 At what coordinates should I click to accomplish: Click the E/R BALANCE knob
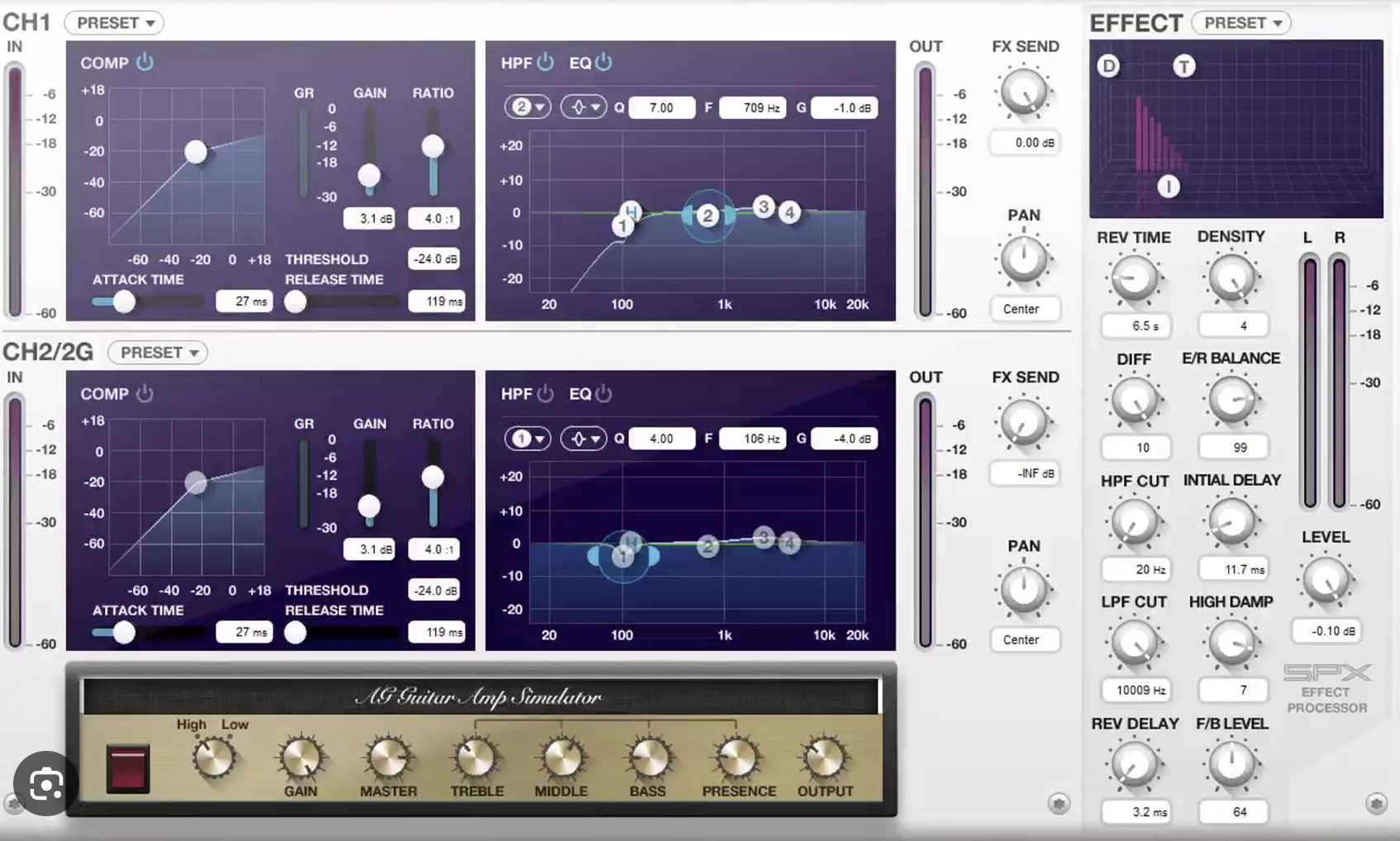pyautogui.click(x=1231, y=400)
